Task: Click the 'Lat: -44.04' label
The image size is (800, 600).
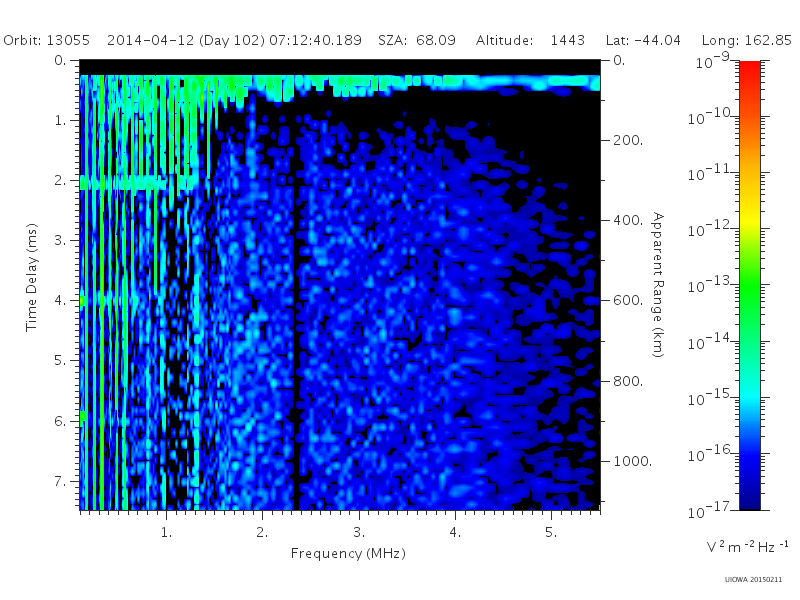Action: [x=643, y=40]
